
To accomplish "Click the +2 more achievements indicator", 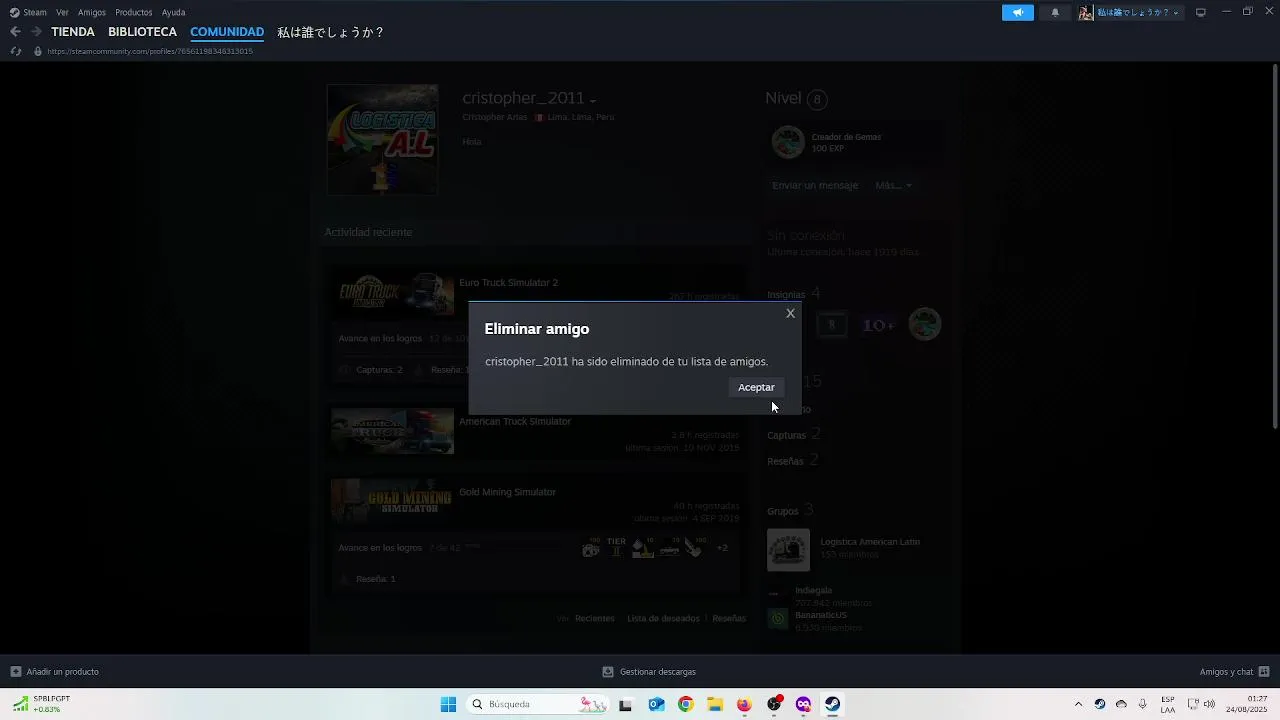I will 722,548.
